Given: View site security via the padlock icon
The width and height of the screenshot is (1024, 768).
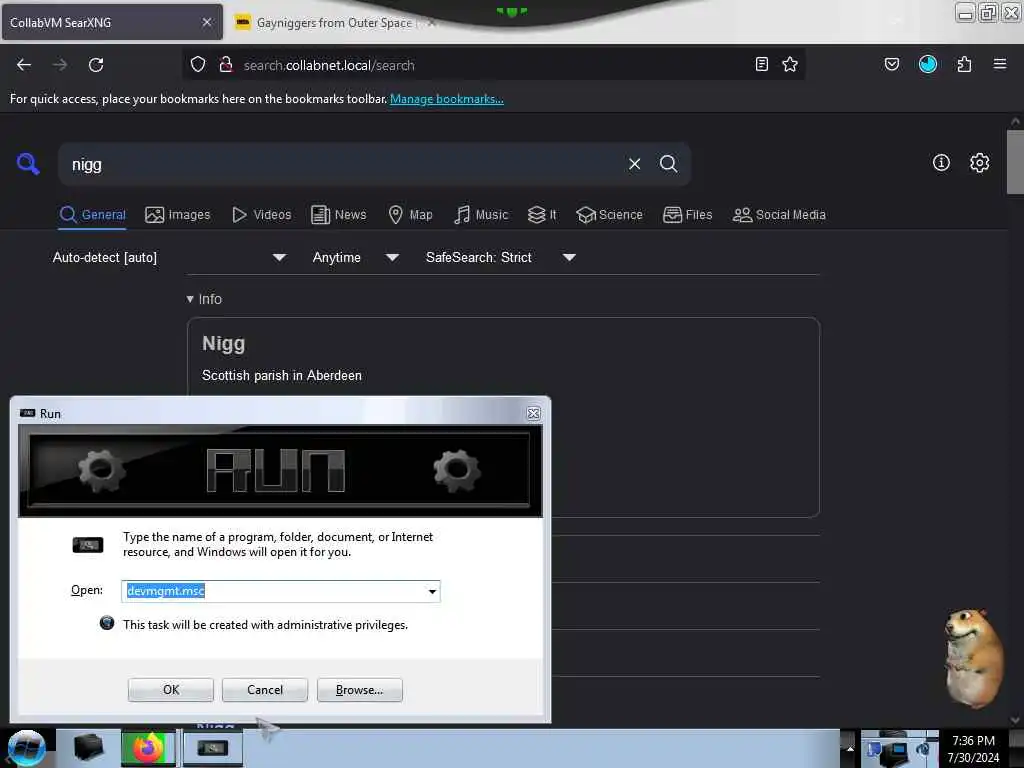Looking at the screenshot, I should tap(226, 64).
